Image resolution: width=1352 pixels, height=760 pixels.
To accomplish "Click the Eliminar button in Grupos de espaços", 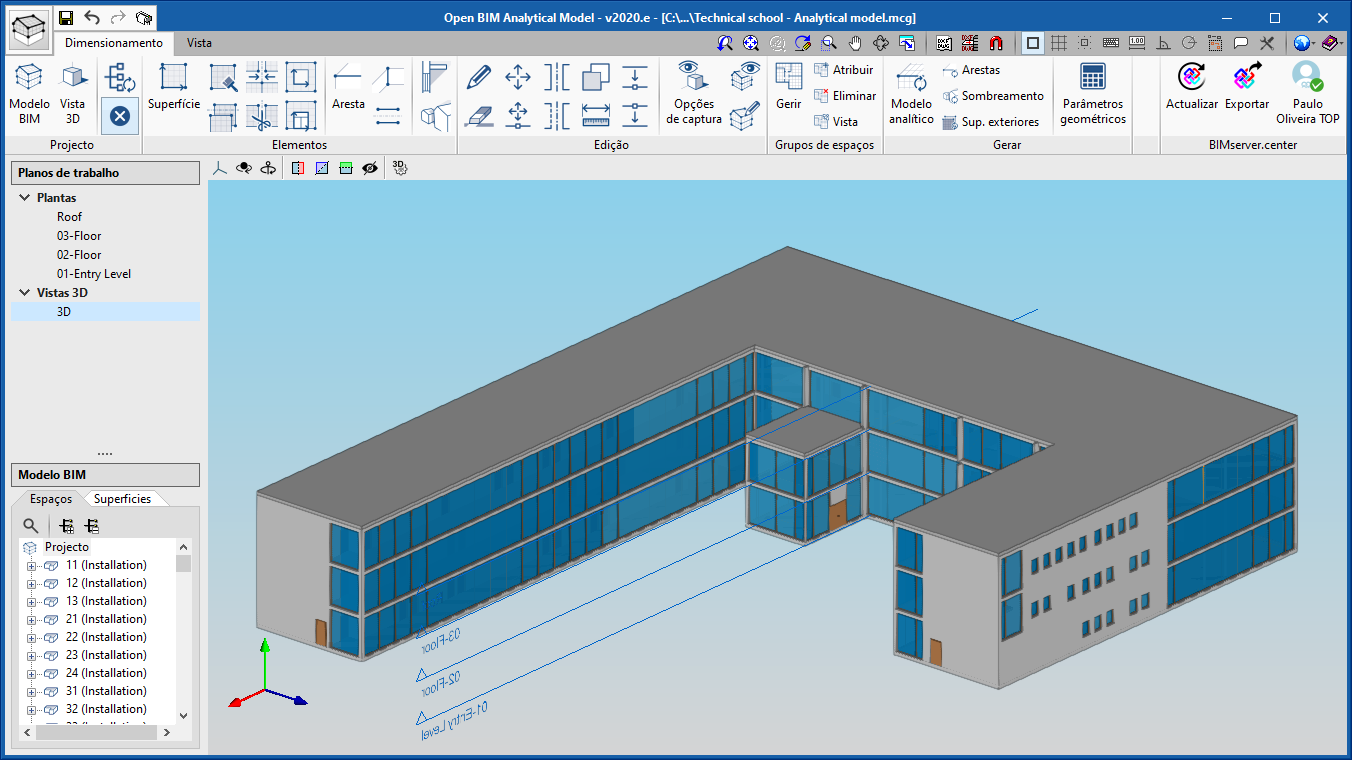I will point(845,95).
